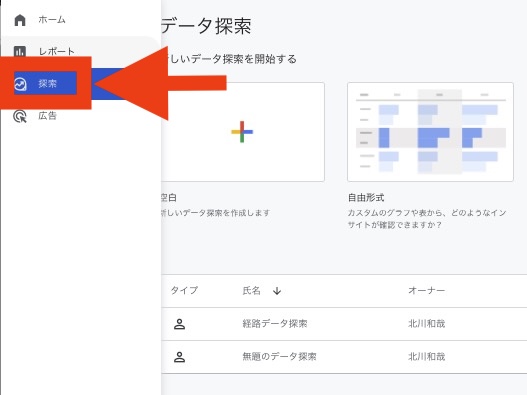Open the 自由形式 template thumbnail
This screenshot has height=395, width=527.
[x=430, y=132]
